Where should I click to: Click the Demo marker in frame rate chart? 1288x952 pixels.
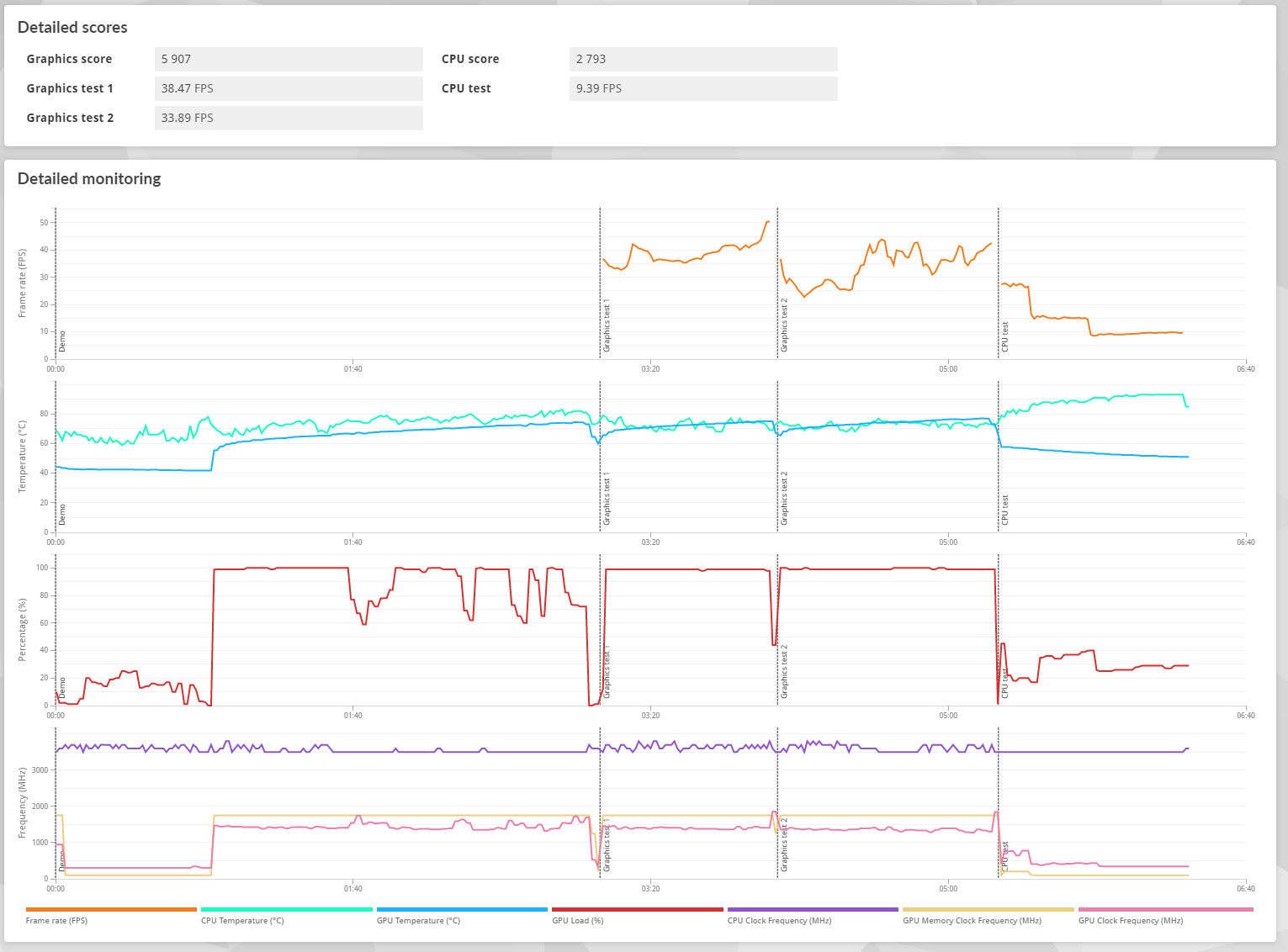[x=61, y=341]
